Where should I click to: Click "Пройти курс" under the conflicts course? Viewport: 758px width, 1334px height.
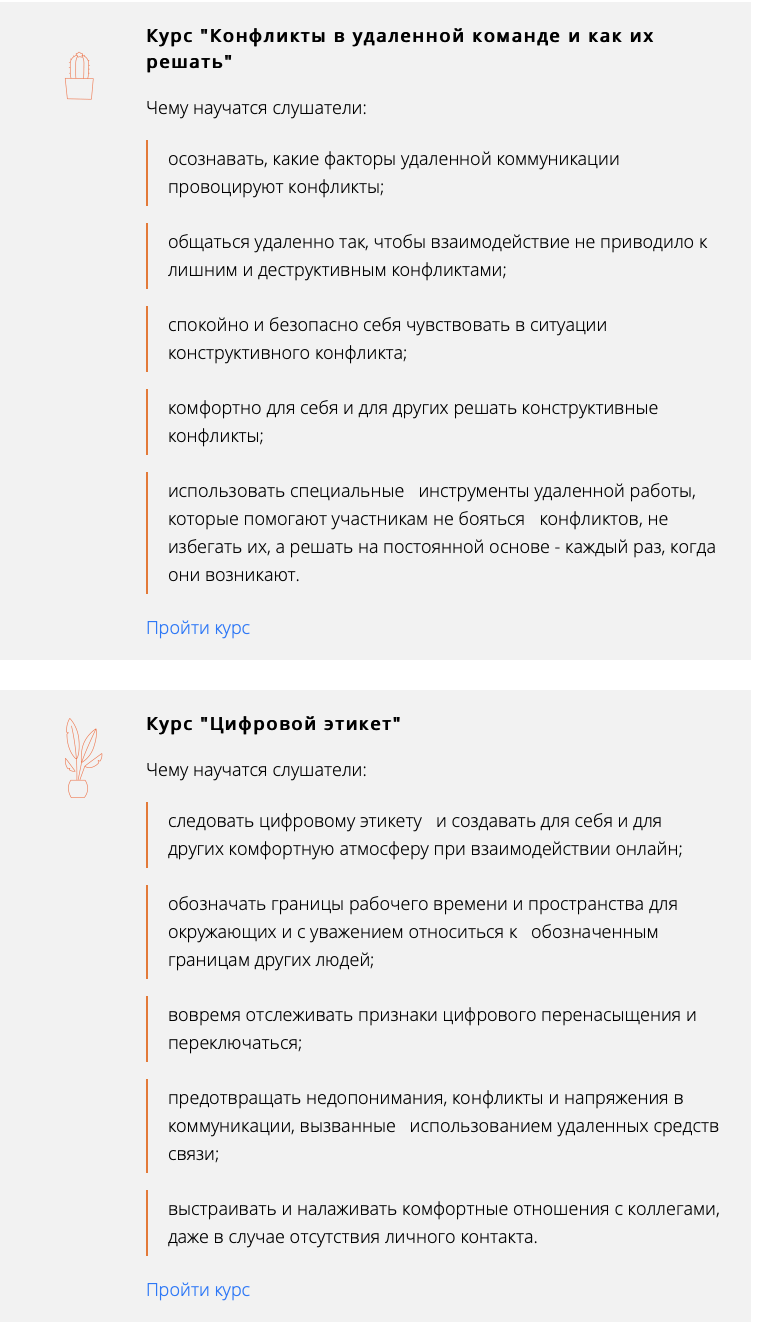click(198, 627)
